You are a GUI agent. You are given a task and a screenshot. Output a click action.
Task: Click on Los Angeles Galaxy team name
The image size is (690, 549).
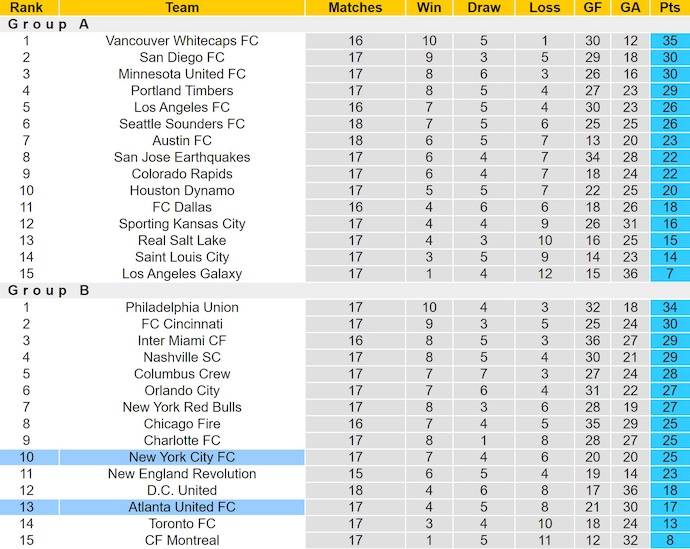[x=181, y=274]
